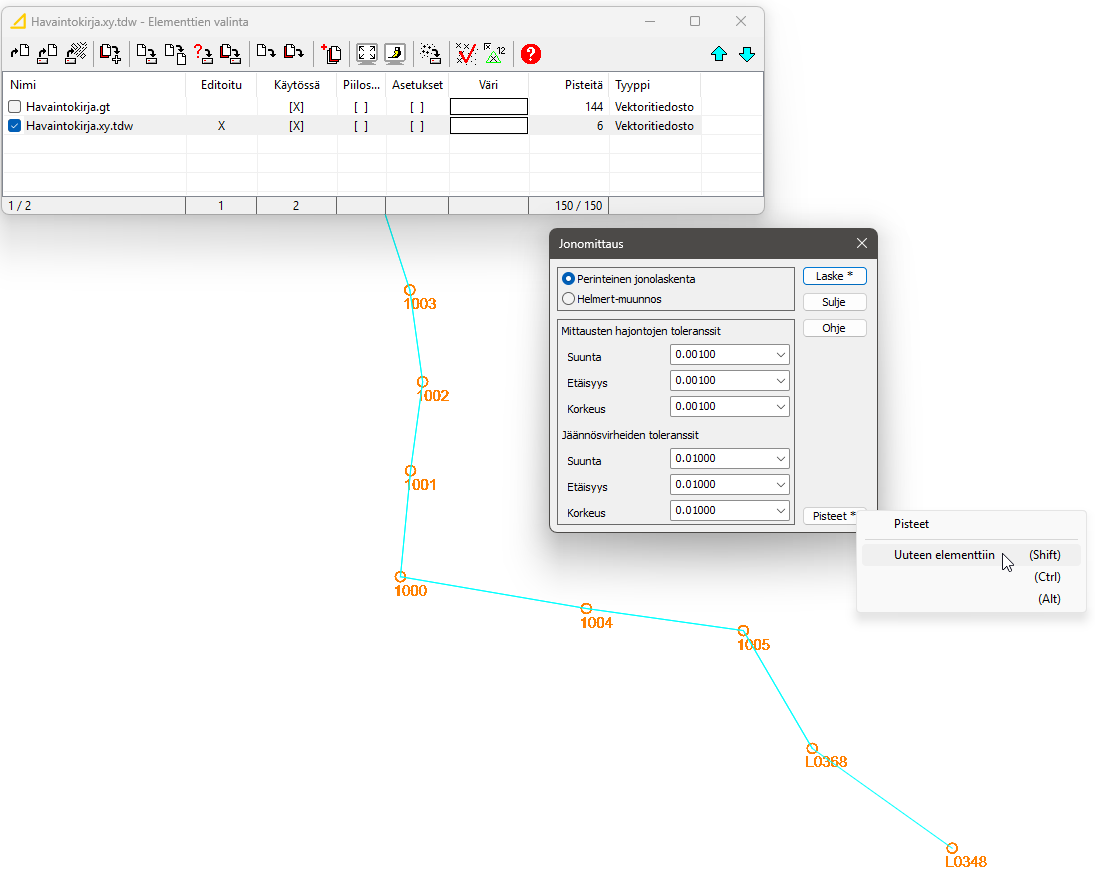The image size is (1095, 876).
Task: Click the green triangle with 12 icon
Action: [494, 54]
